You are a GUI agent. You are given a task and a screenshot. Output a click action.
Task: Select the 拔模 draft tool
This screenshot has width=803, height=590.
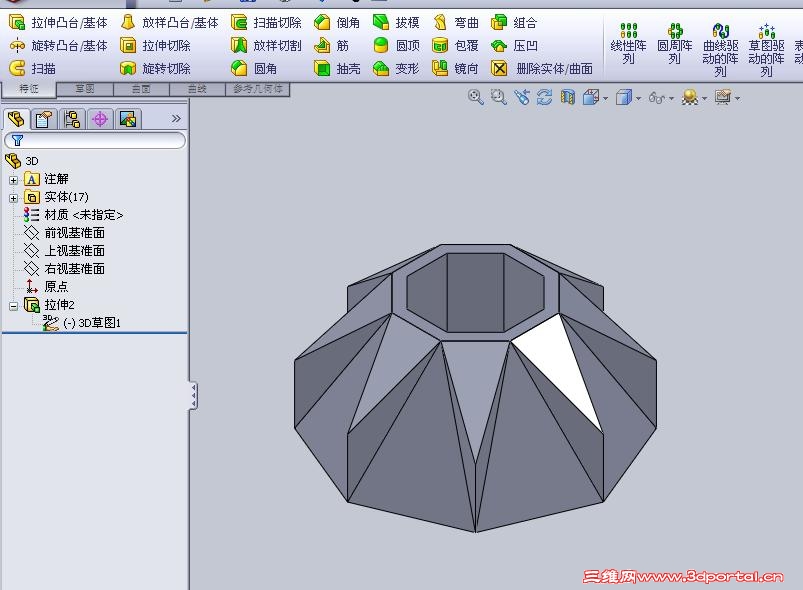click(396, 23)
